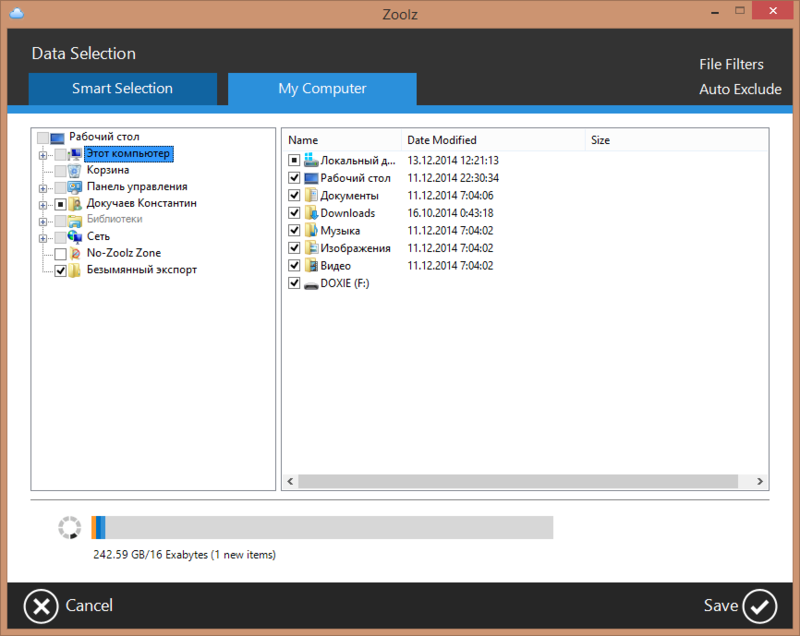Screen dimensions: 800x636
Task: Select Корзина label in tree
Action: [x=108, y=170]
